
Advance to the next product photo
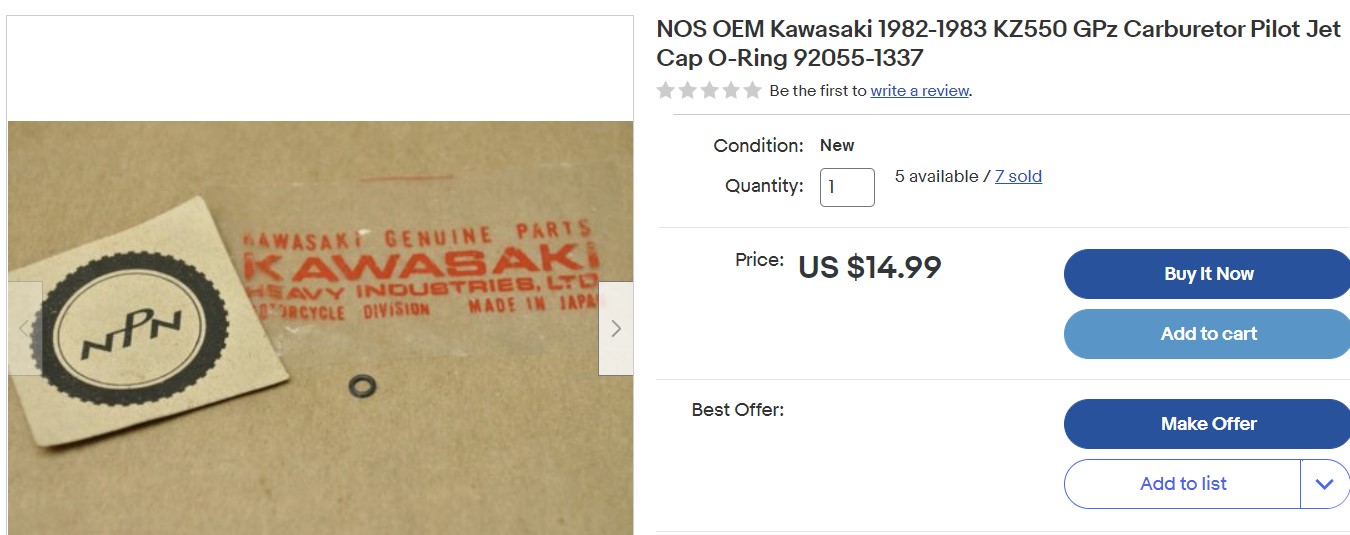coord(615,328)
